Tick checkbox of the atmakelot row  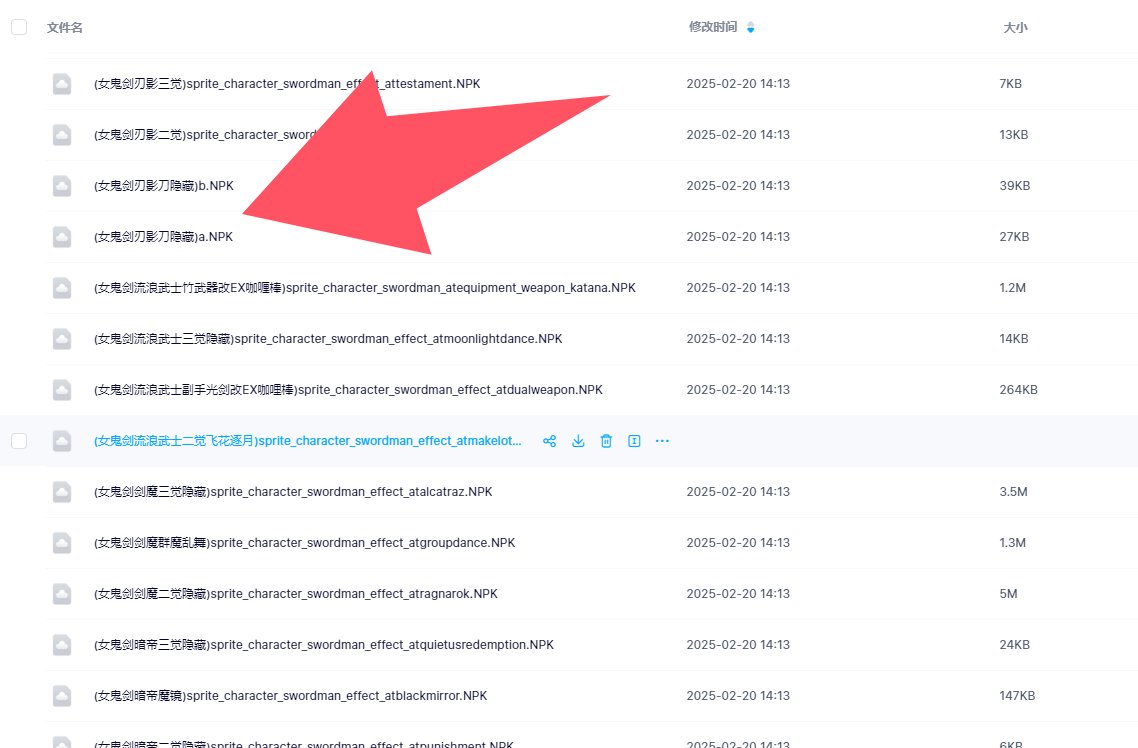coord(19,441)
